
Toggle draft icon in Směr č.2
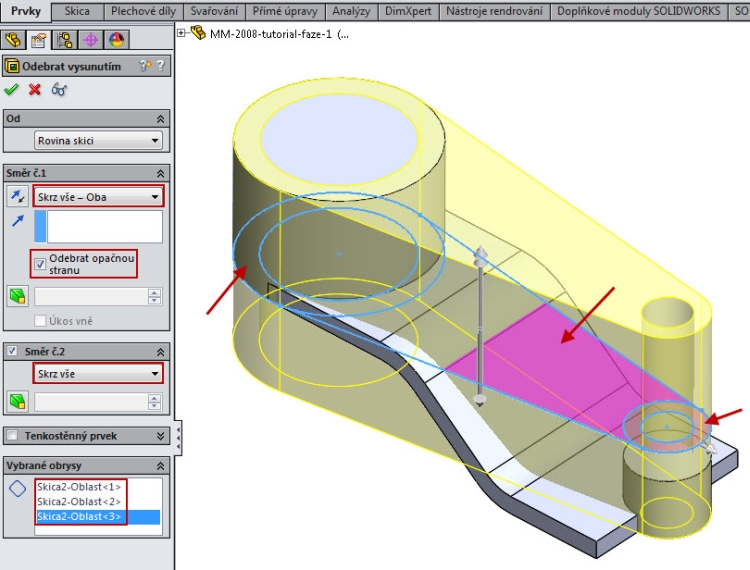18,401
